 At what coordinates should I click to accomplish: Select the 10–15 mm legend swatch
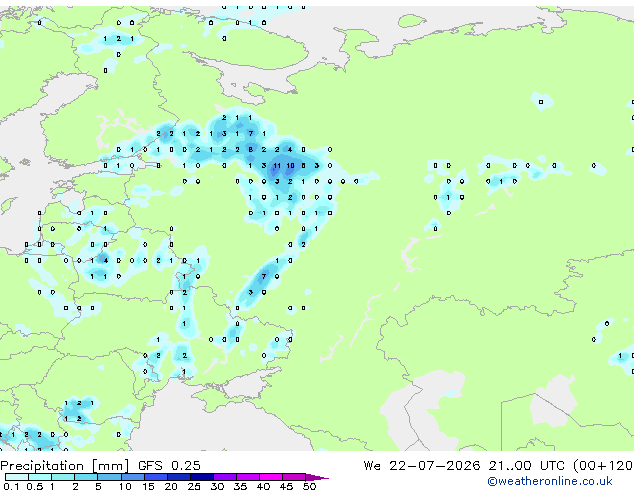click(133, 477)
